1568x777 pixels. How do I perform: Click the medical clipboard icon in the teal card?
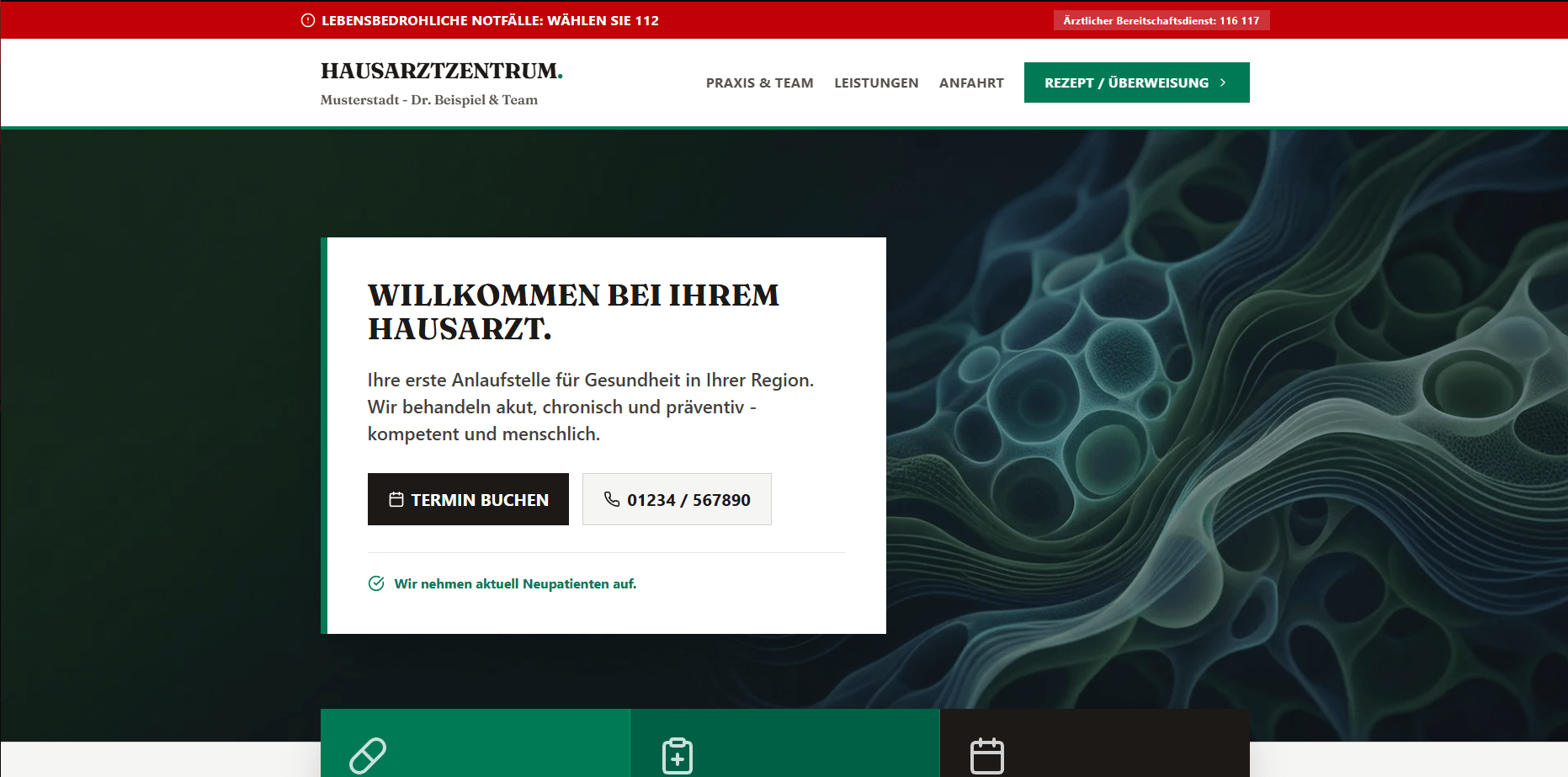pos(677,755)
